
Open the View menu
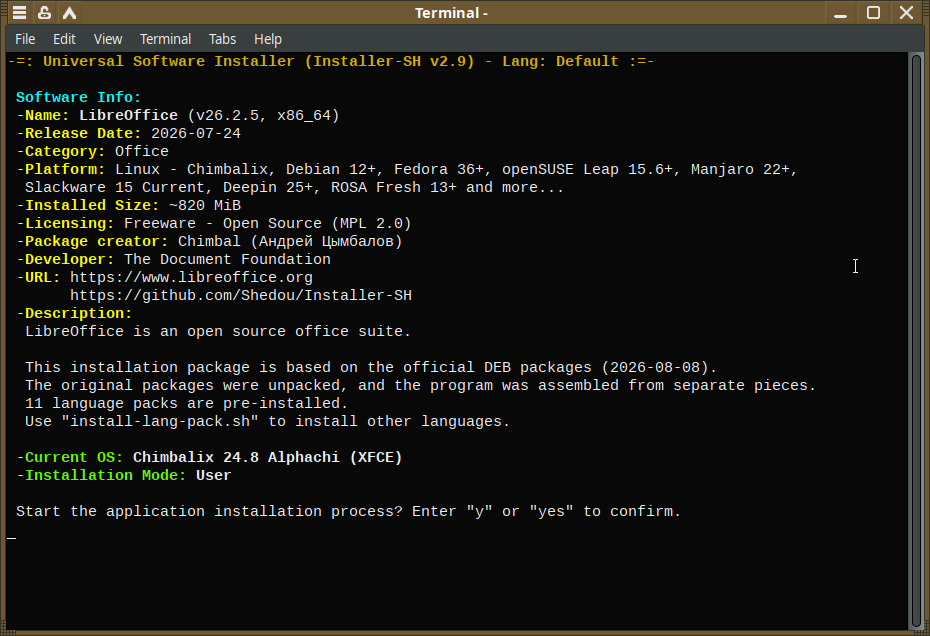tap(108, 39)
